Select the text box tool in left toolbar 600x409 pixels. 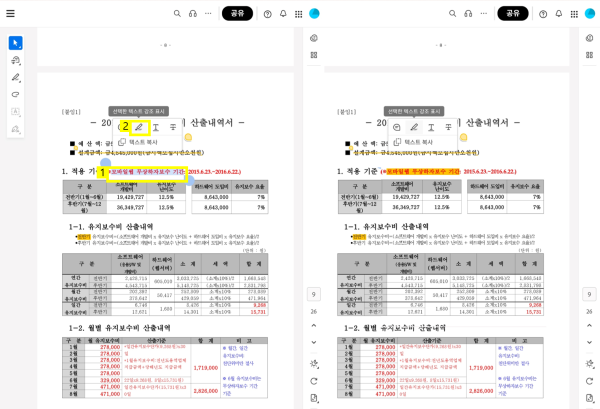click(15, 112)
